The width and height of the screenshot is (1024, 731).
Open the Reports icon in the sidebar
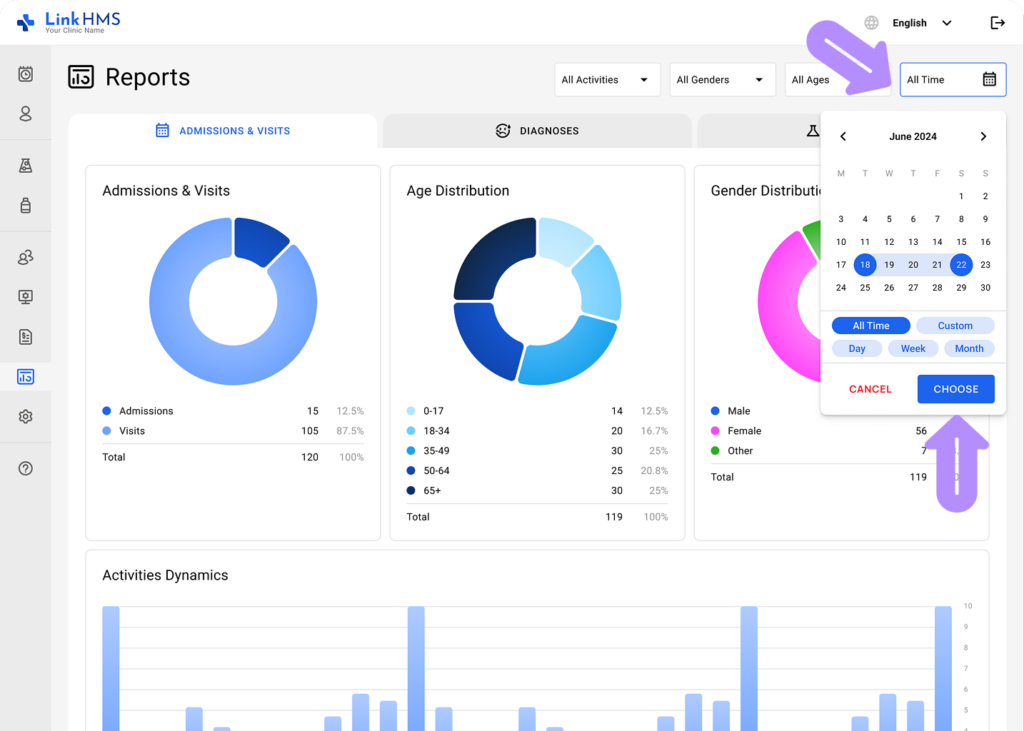(x=25, y=376)
